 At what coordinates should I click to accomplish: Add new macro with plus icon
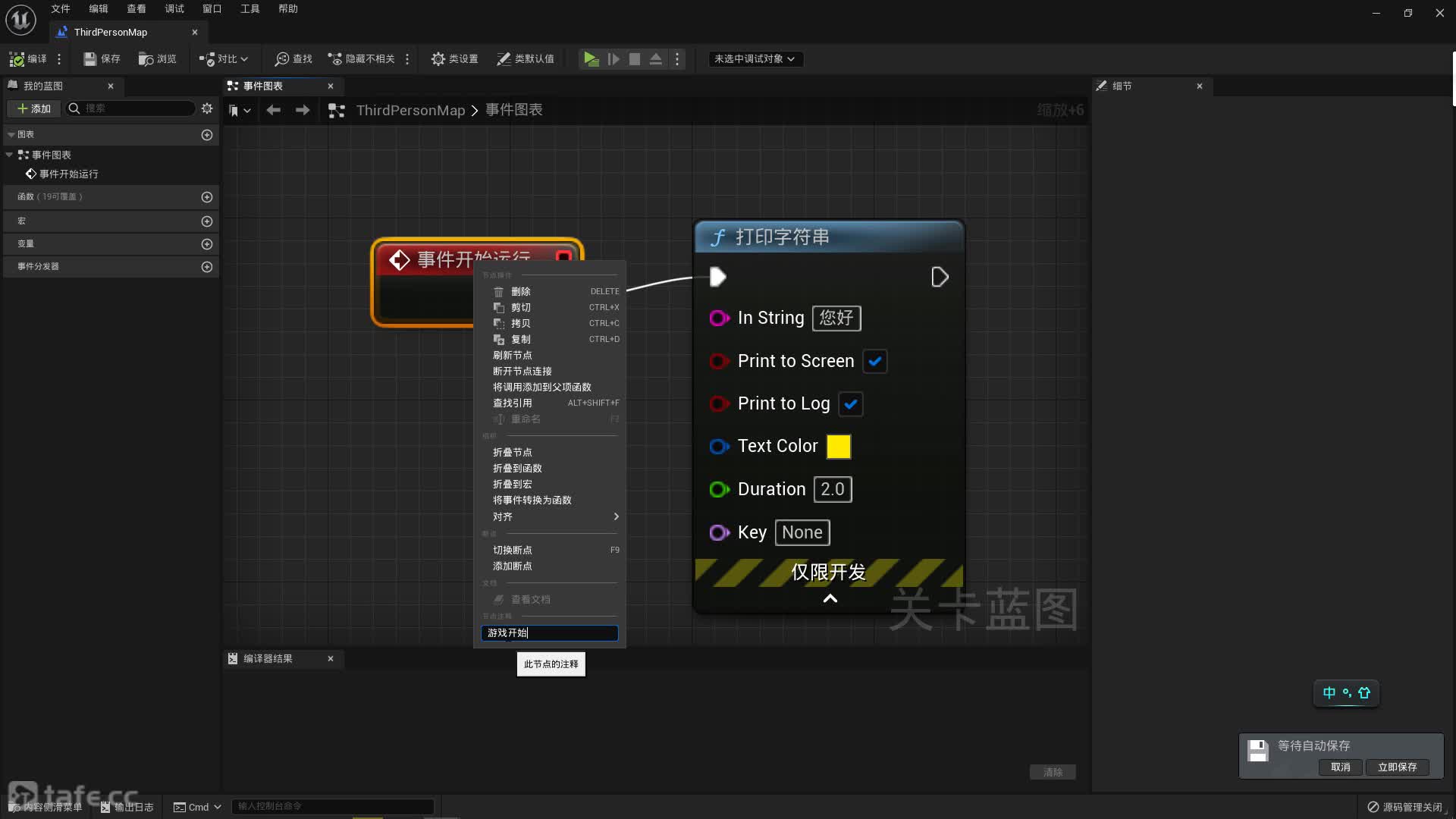coord(207,221)
